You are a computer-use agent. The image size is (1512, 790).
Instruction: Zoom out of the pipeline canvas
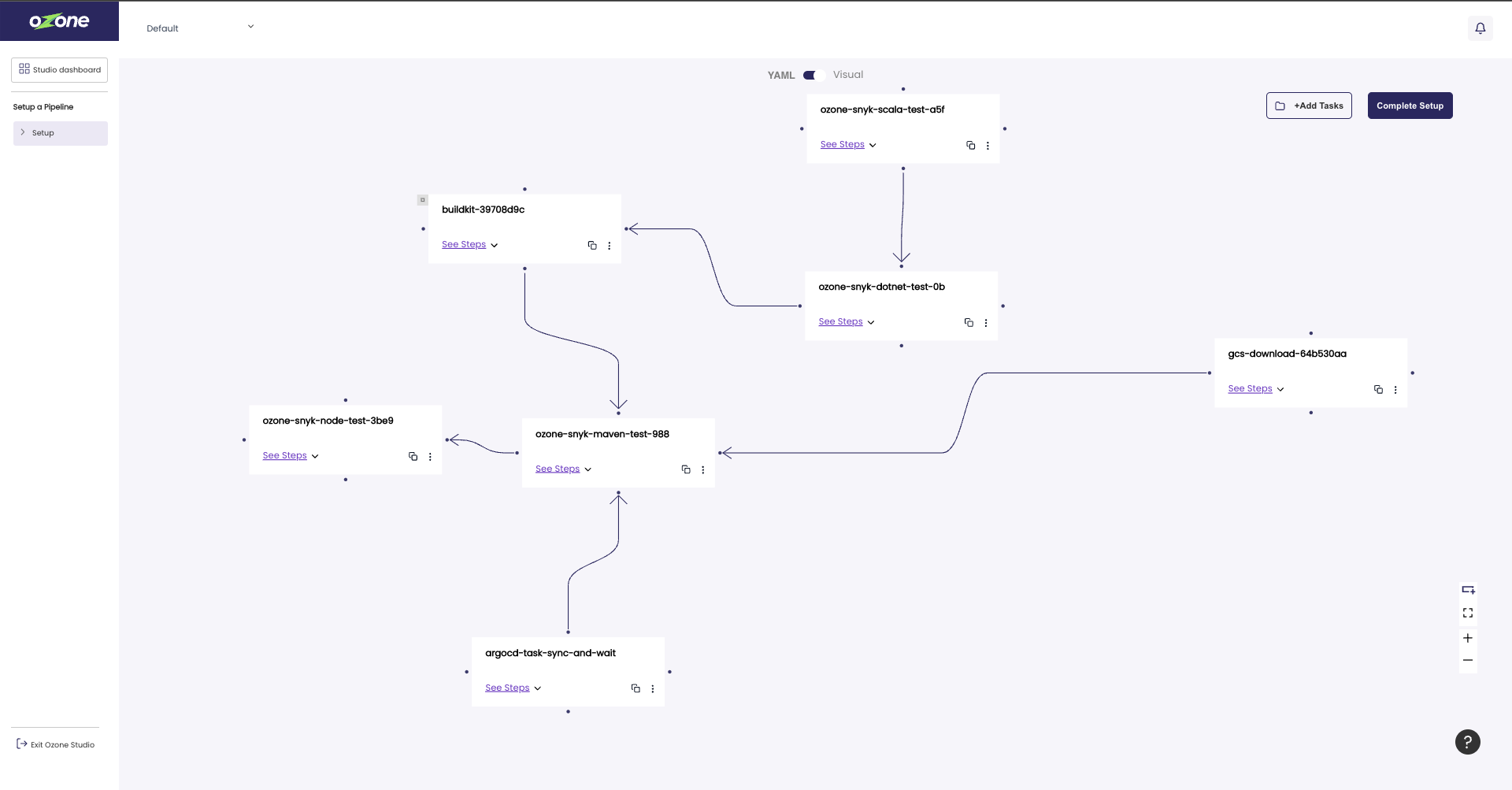pos(1468,660)
